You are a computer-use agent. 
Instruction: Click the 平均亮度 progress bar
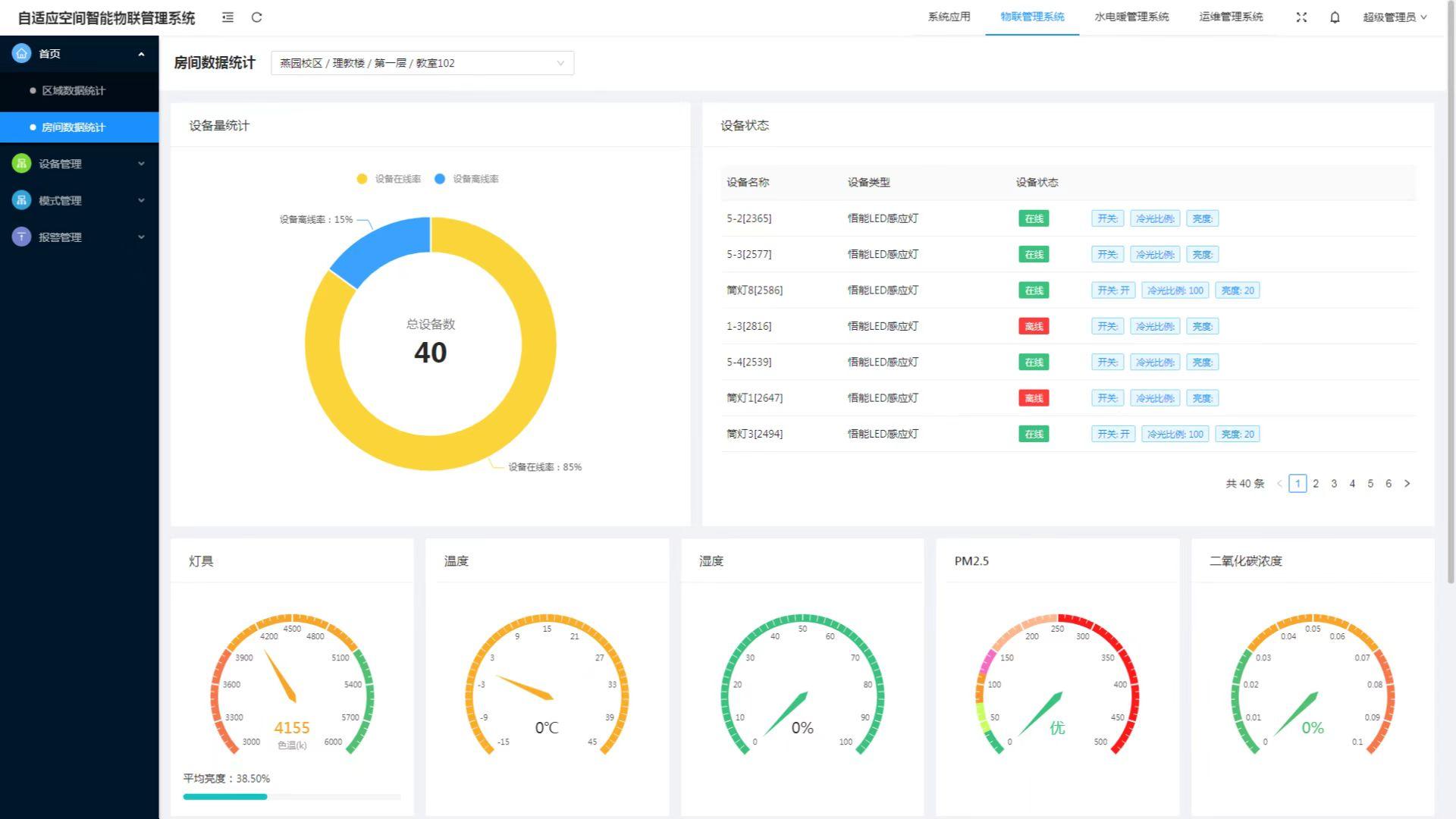click(292, 797)
